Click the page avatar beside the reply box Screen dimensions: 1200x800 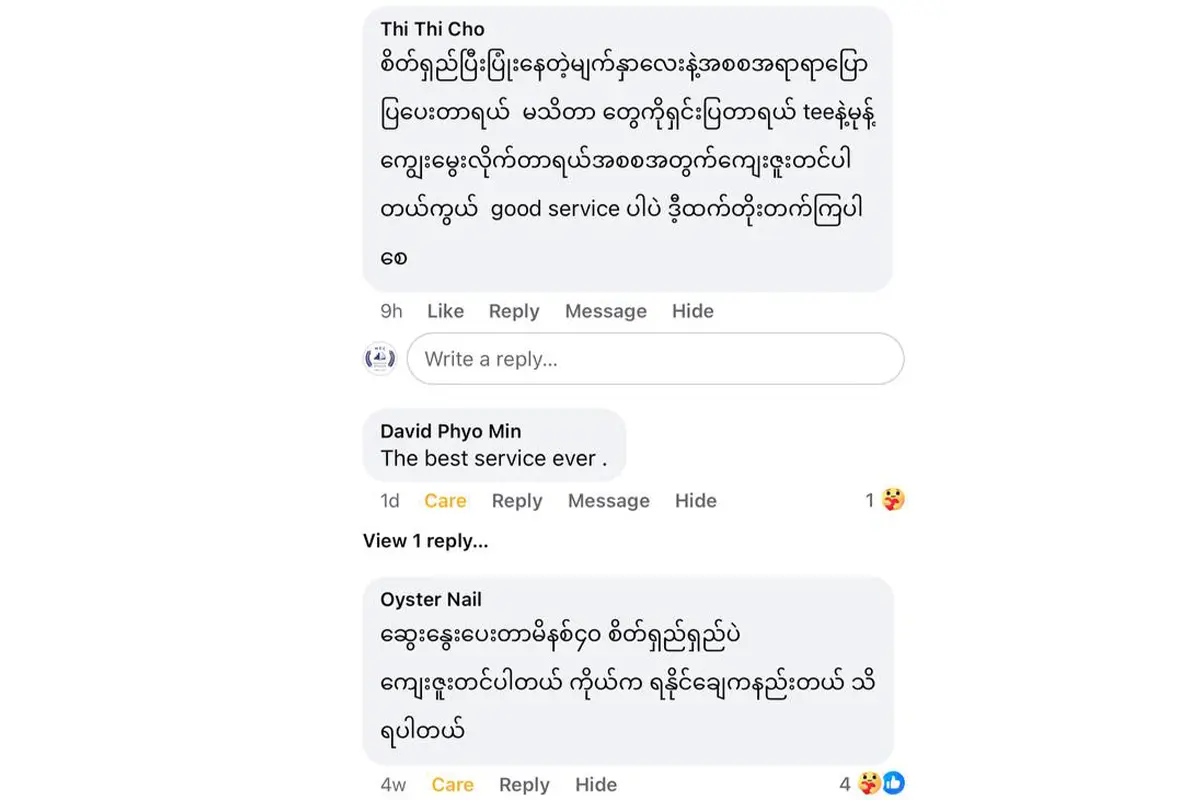[380, 357]
